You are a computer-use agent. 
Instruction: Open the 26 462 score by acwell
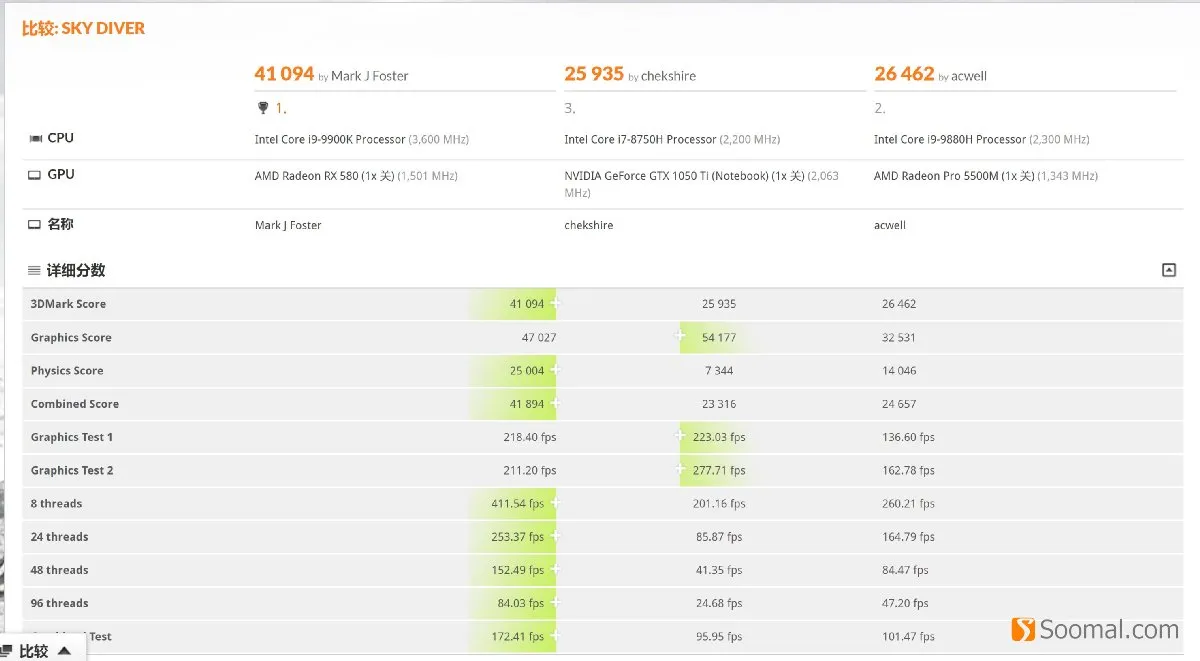pyautogui.click(x=904, y=73)
